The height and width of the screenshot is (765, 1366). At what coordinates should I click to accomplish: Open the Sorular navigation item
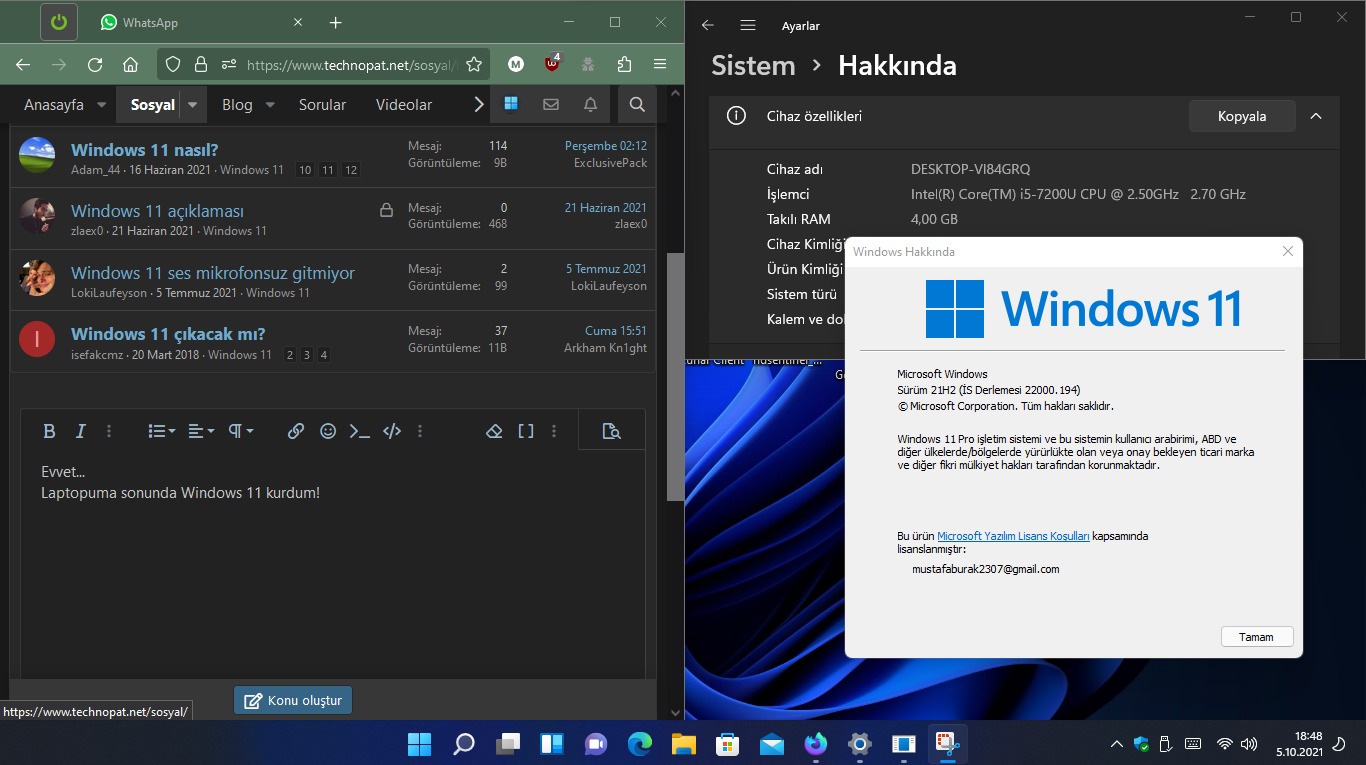(x=322, y=105)
